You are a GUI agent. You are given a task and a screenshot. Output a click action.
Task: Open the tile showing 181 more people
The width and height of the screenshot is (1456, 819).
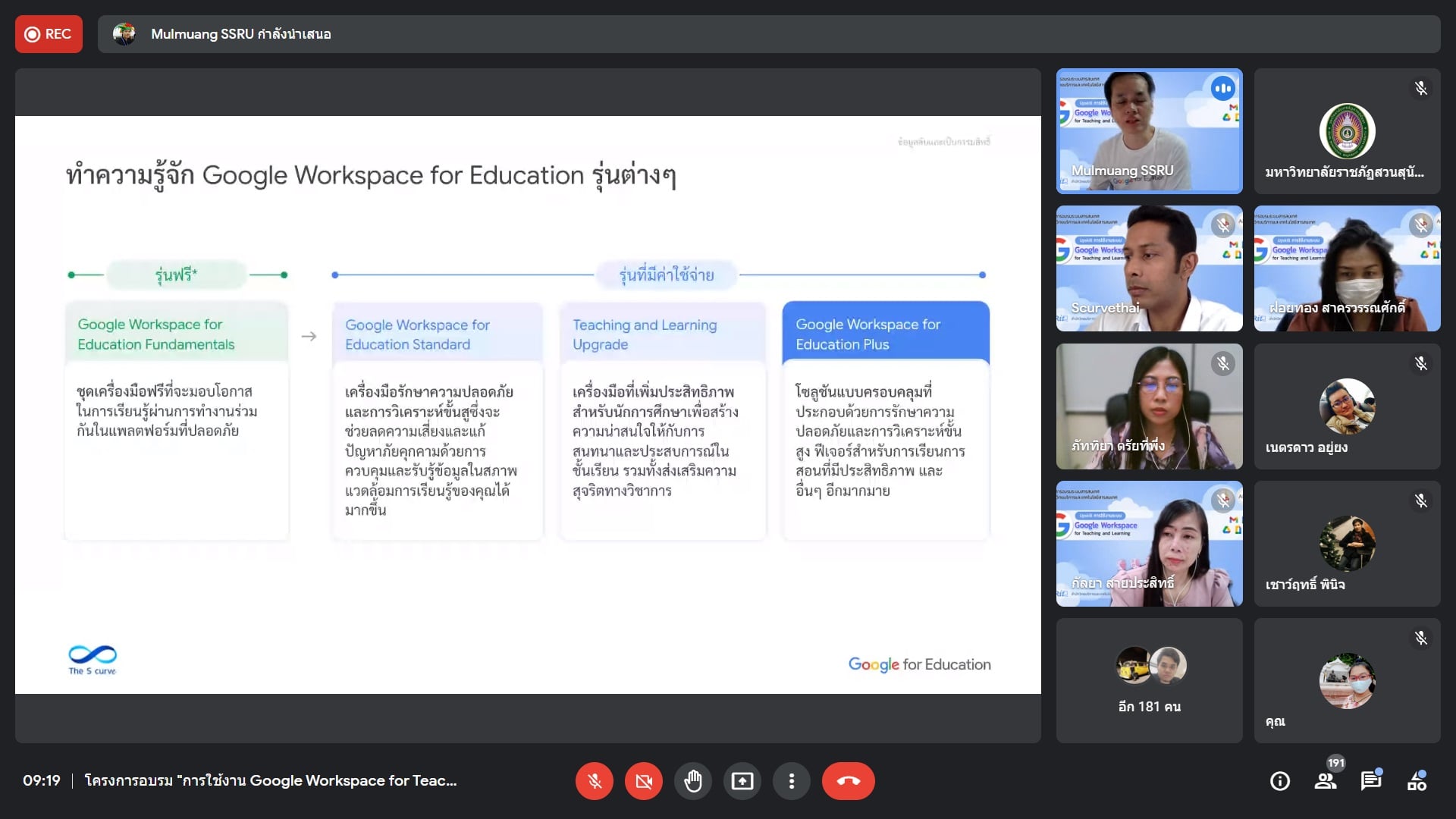click(x=1149, y=680)
